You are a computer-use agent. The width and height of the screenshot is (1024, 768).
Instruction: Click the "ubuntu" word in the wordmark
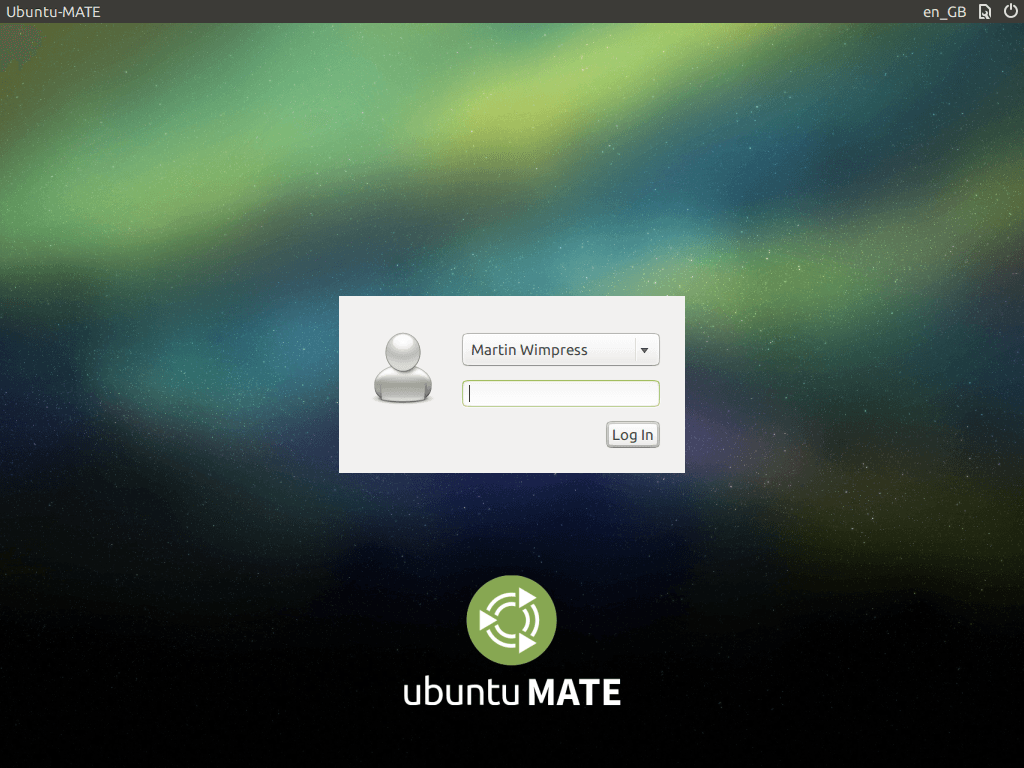(460, 692)
